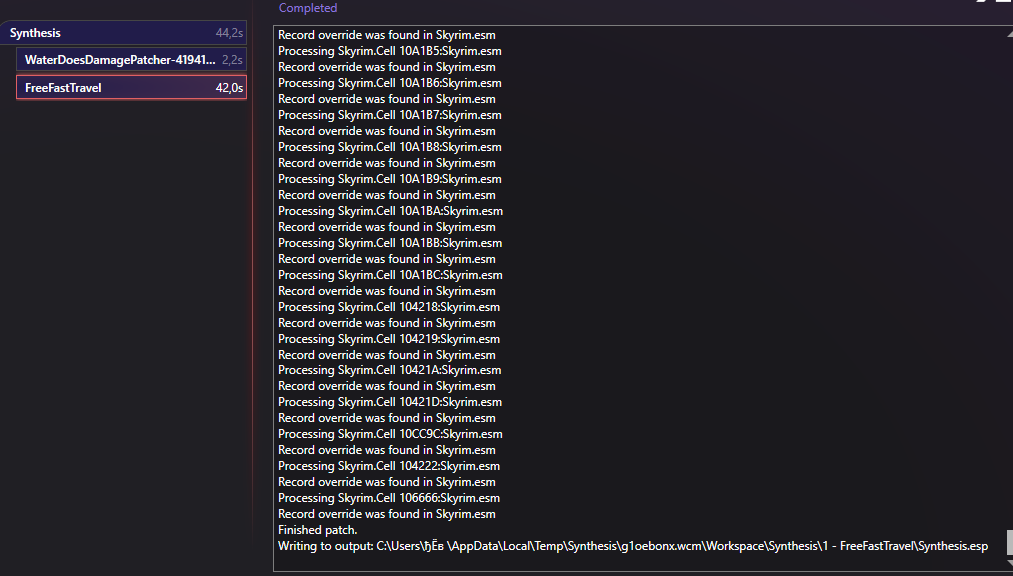The height and width of the screenshot is (576, 1013).
Task: Click log line Processing Skyrim.Cell 10A1BA
Action: coord(390,211)
